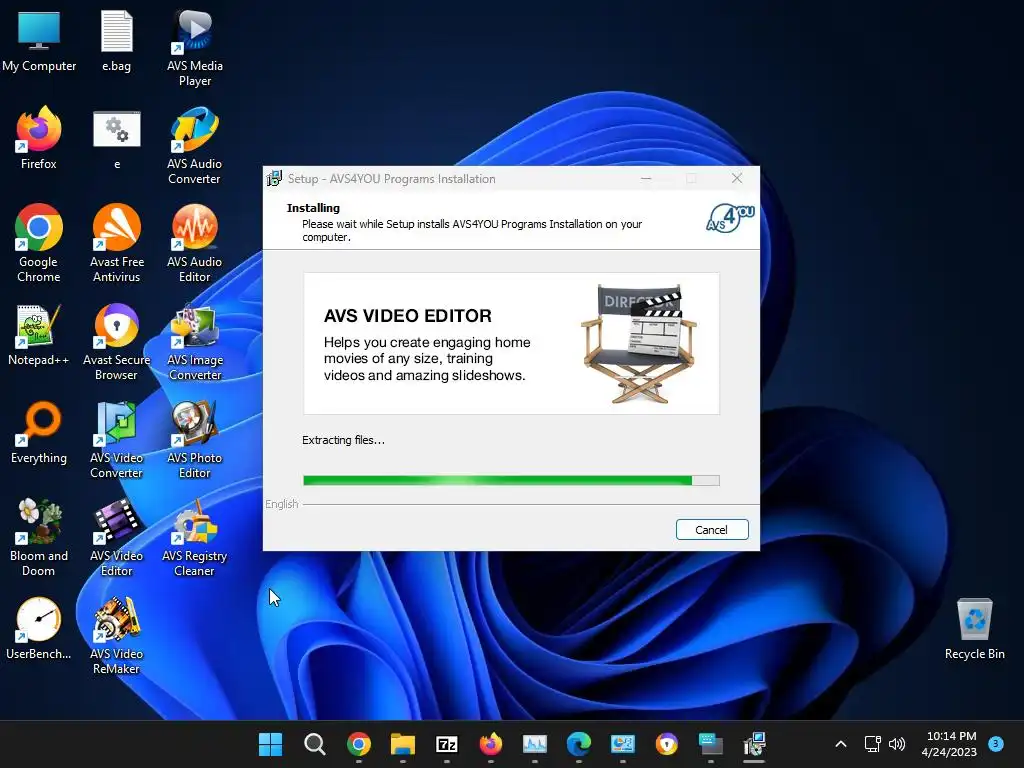Screen dimensions: 1024x768
Task: Launch AVS Video Converter desktop shortcut
Action: [116, 440]
